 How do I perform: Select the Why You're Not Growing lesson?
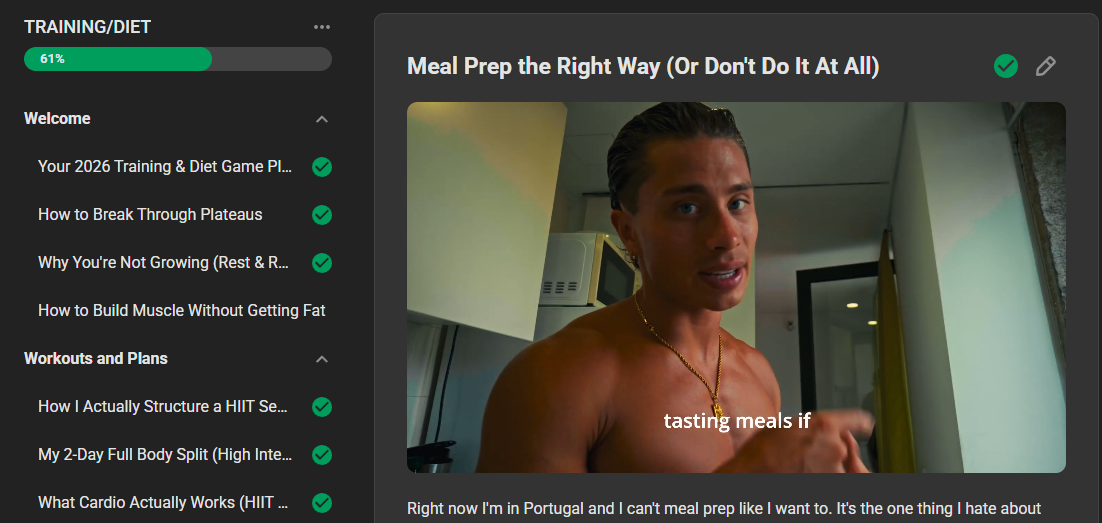(x=164, y=263)
